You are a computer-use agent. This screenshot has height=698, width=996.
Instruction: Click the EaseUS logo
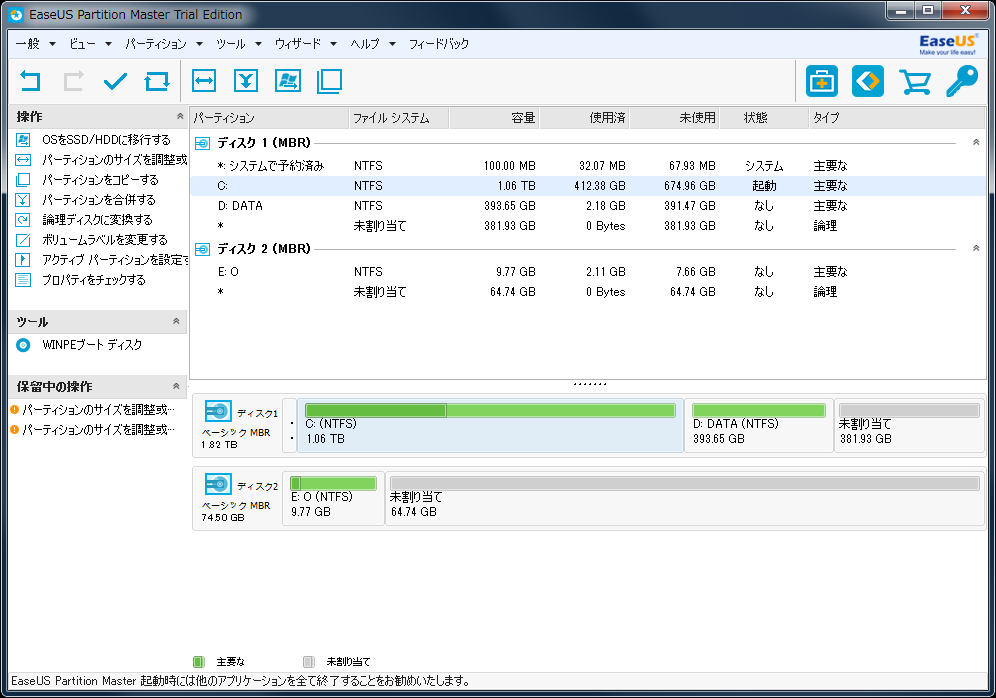[947, 44]
